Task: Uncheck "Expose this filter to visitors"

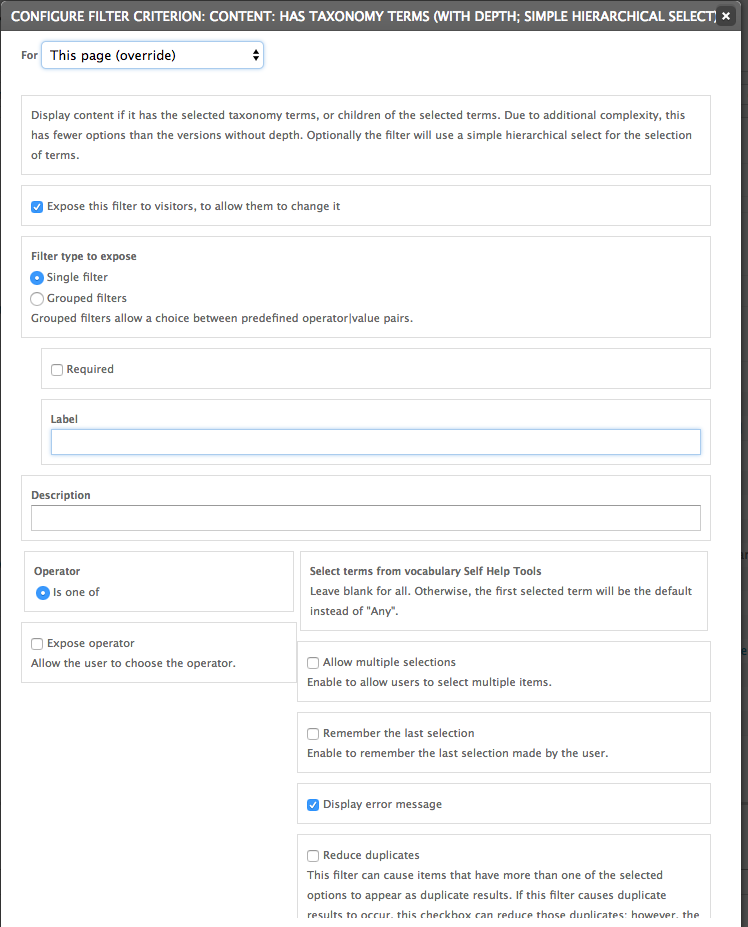Action: coord(37,206)
